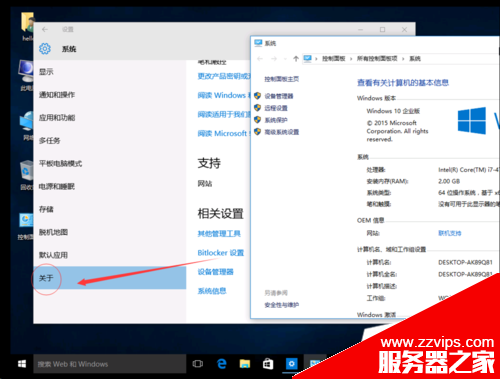The width and height of the screenshot is (500, 379).
Task: Open Start menu button
Action: tap(22, 364)
